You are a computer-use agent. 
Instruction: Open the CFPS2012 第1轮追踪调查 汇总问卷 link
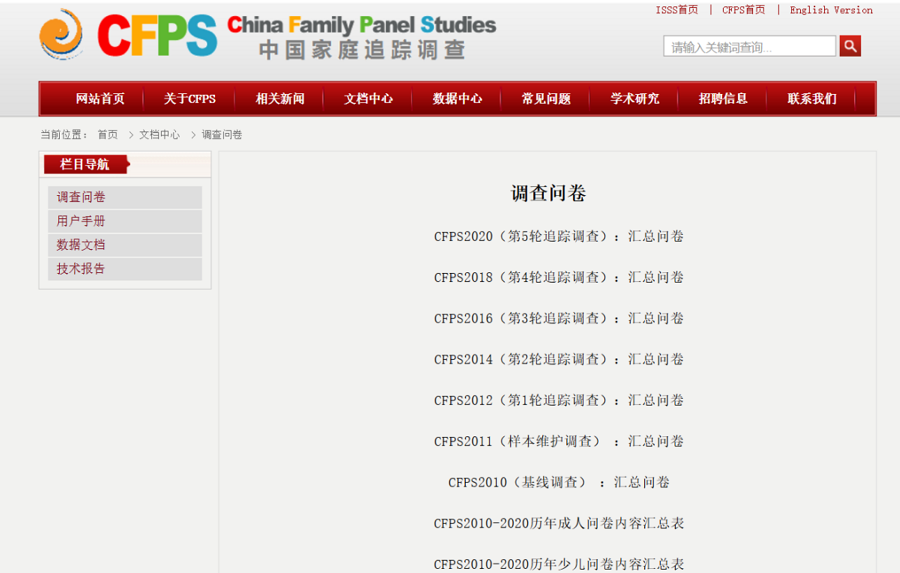click(559, 400)
